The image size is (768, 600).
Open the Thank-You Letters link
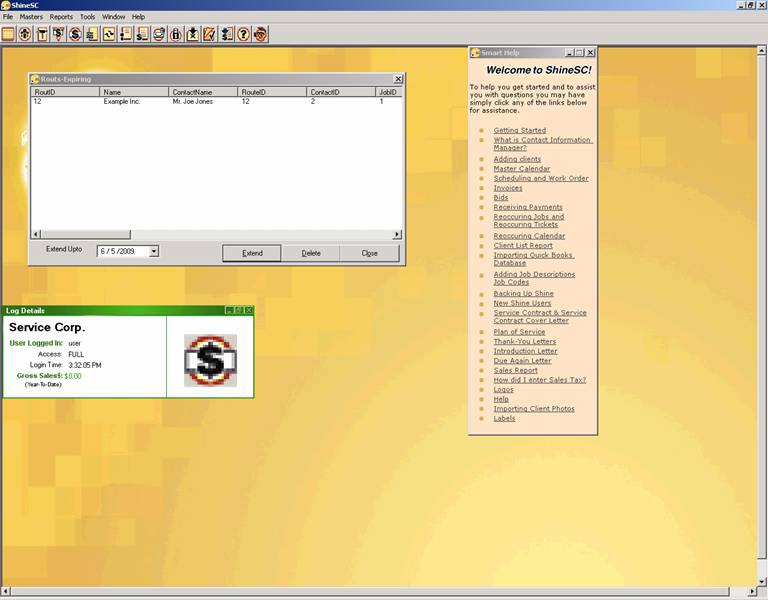525,341
